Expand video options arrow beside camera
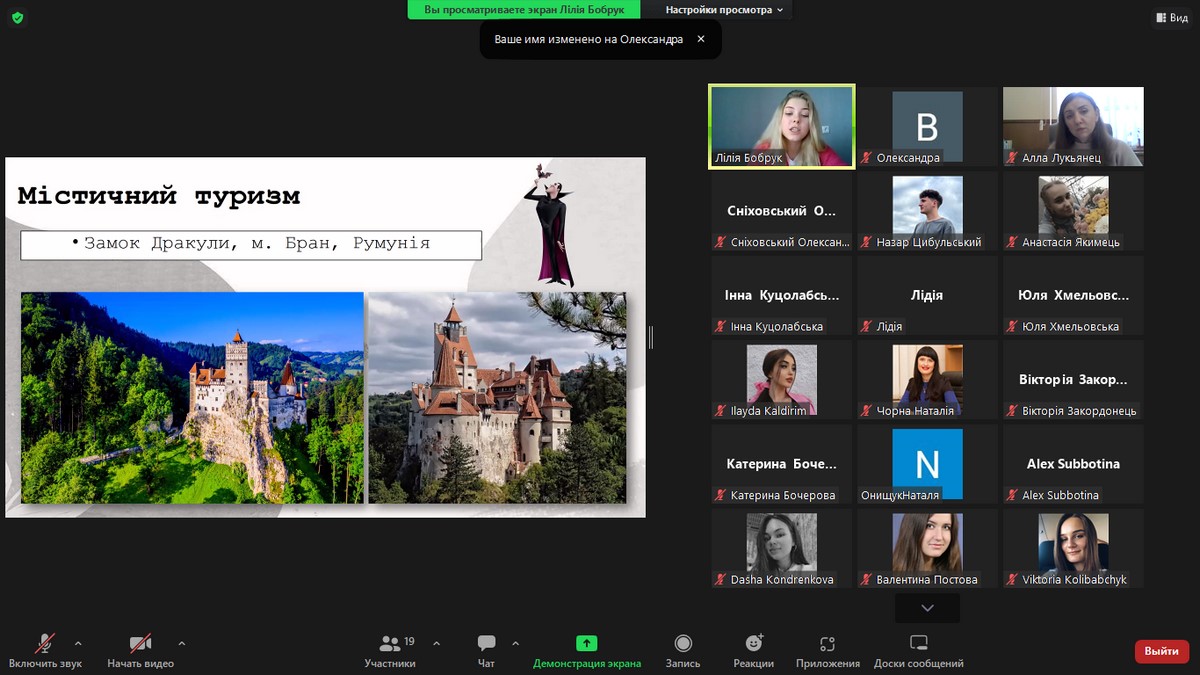 (181, 643)
